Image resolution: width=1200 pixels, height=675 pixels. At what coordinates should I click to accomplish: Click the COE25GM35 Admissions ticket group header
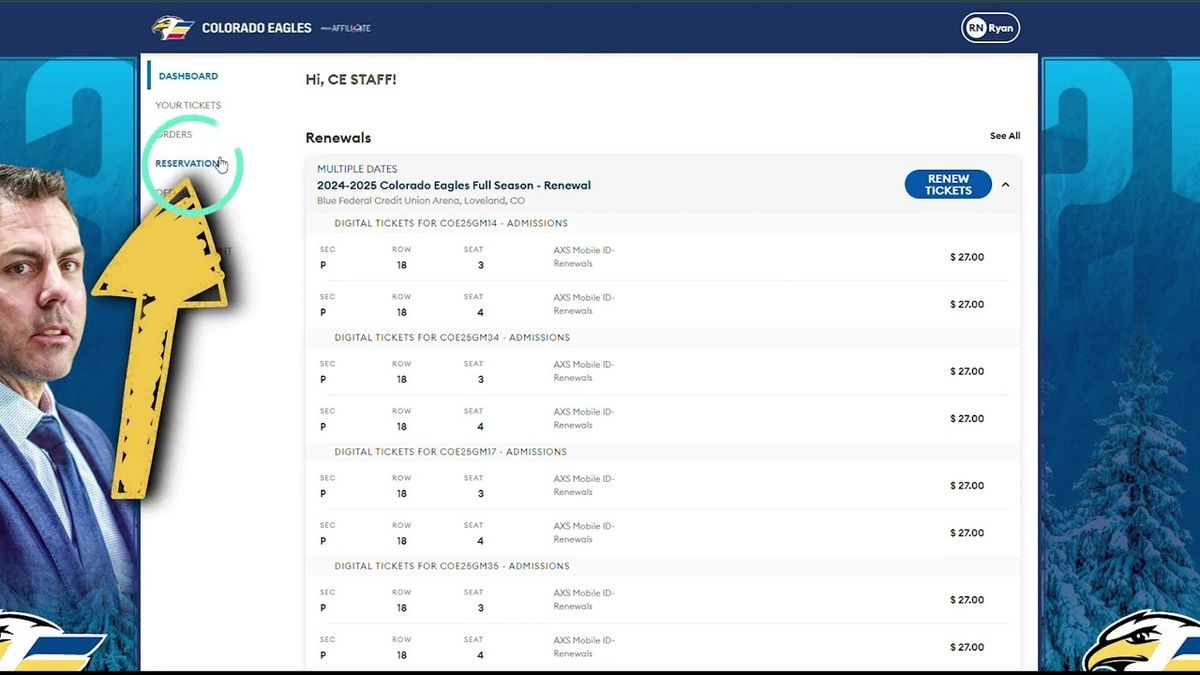pos(451,566)
